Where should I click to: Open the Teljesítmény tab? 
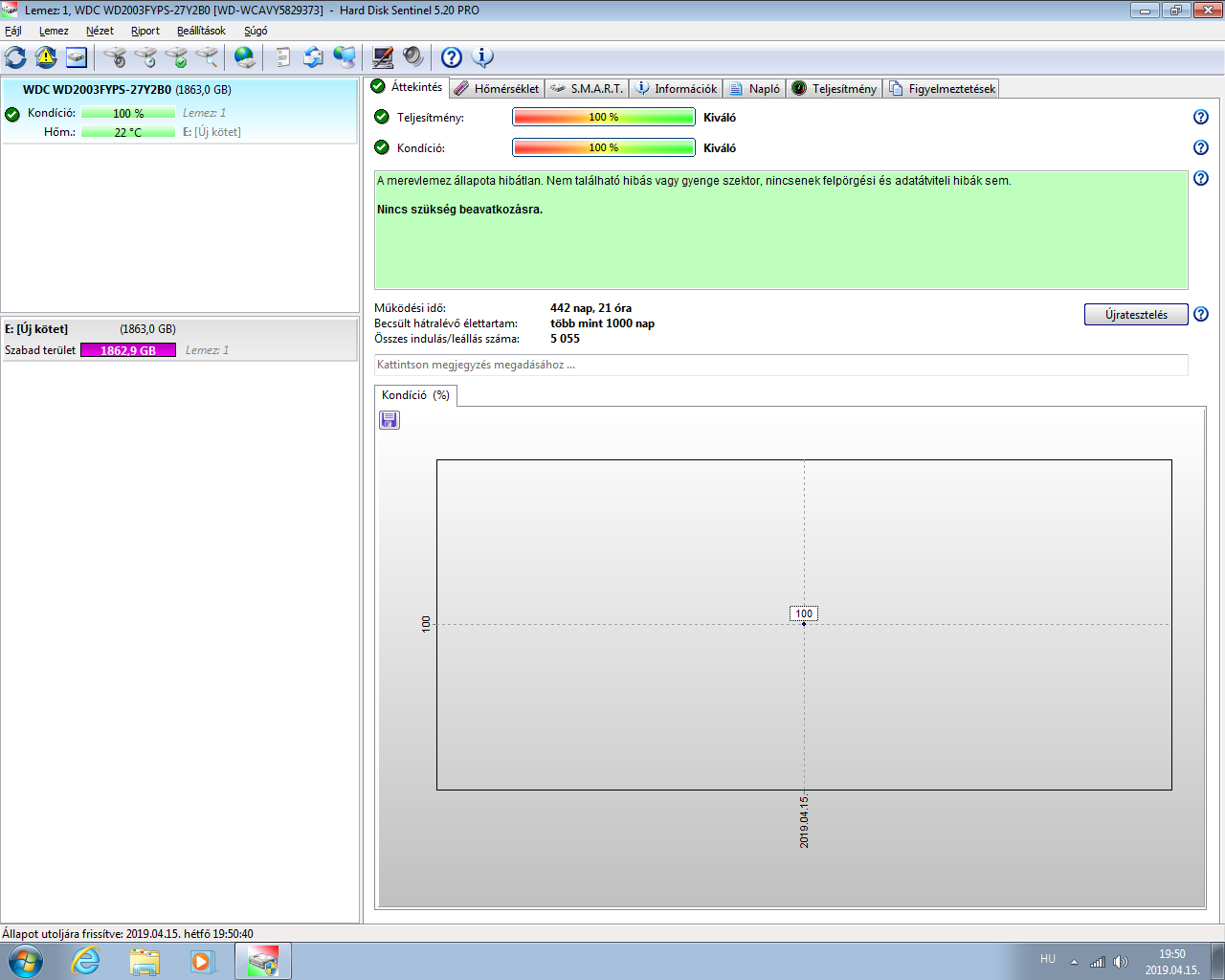tap(835, 89)
